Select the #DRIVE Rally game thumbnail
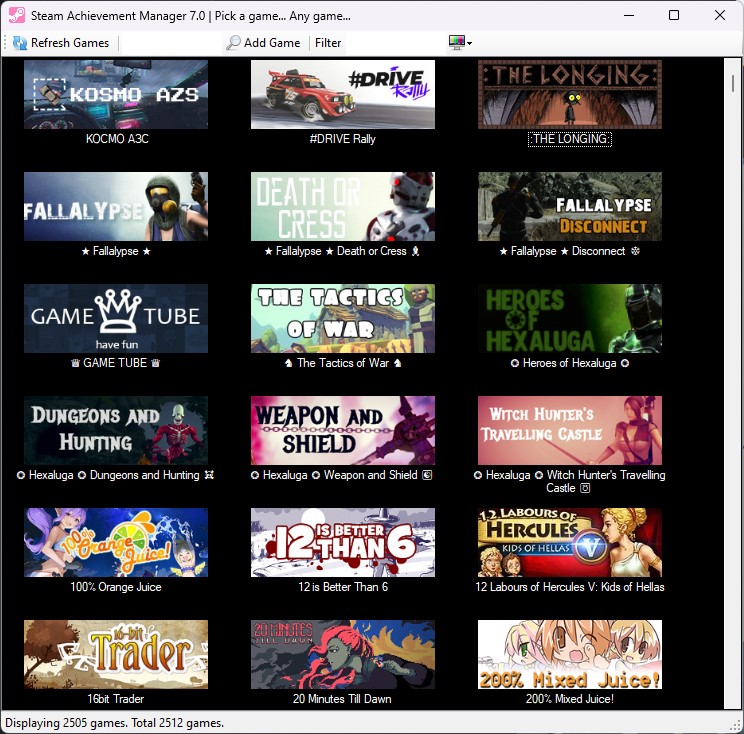Screen dimensions: 744x734 (x=343, y=94)
